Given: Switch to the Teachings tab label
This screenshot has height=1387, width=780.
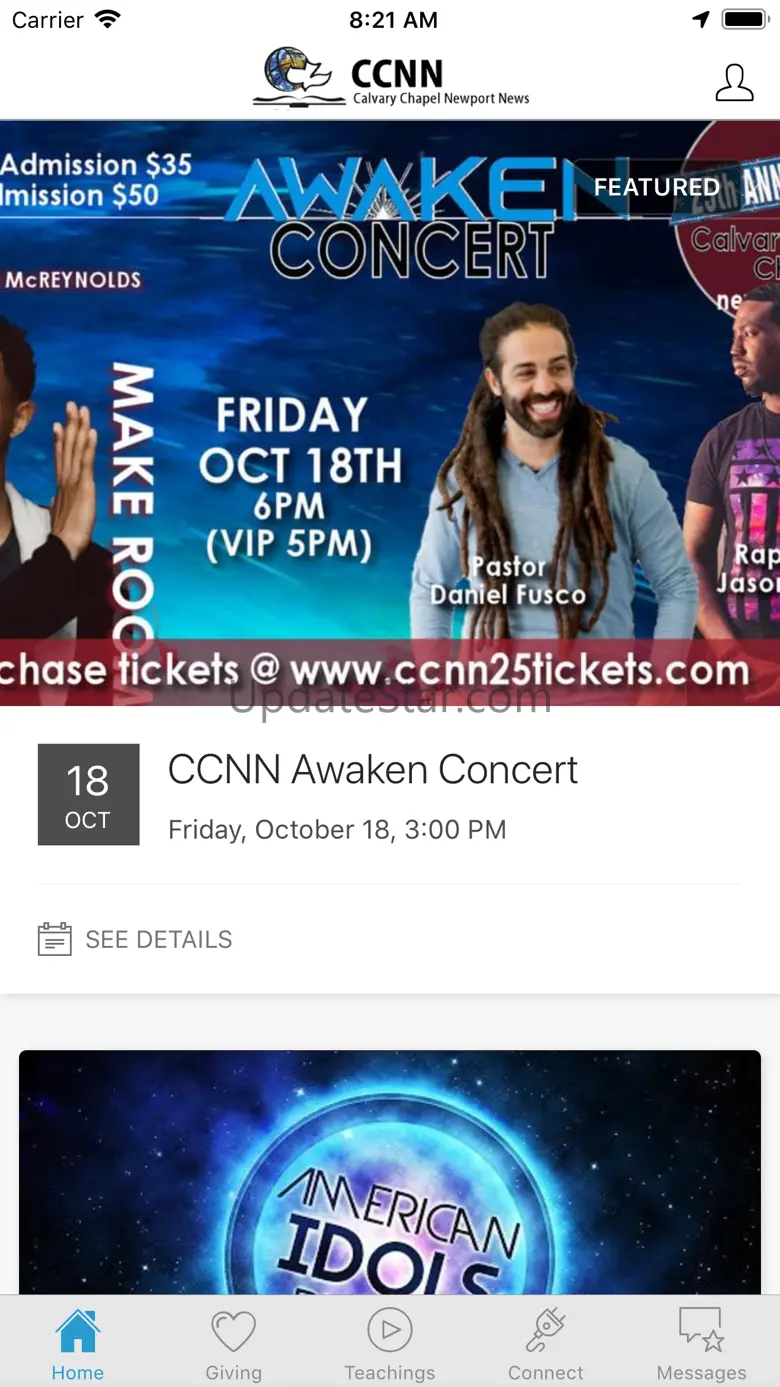Looking at the screenshot, I should (x=390, y=1373).
